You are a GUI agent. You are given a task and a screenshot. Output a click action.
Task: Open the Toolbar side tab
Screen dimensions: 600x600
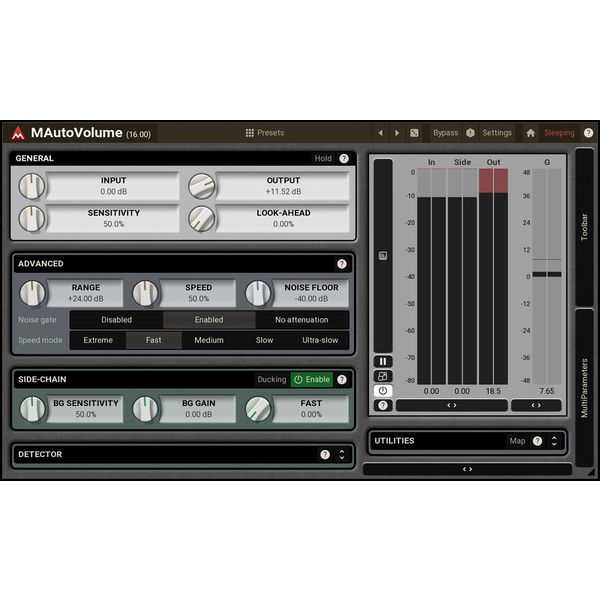tap(584, 227)
